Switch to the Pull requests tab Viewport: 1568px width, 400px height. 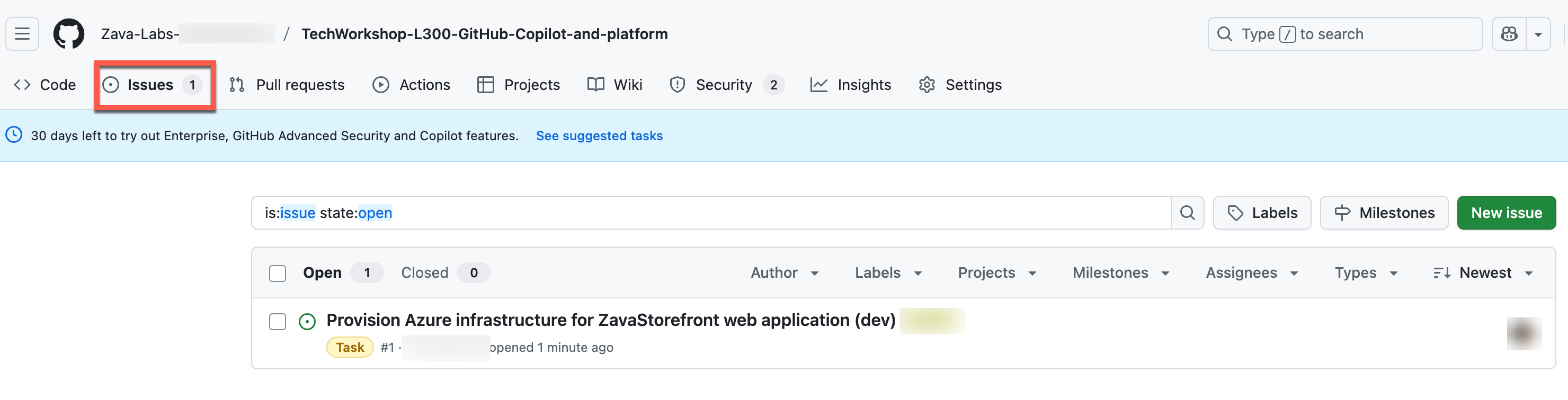[287, 85]
